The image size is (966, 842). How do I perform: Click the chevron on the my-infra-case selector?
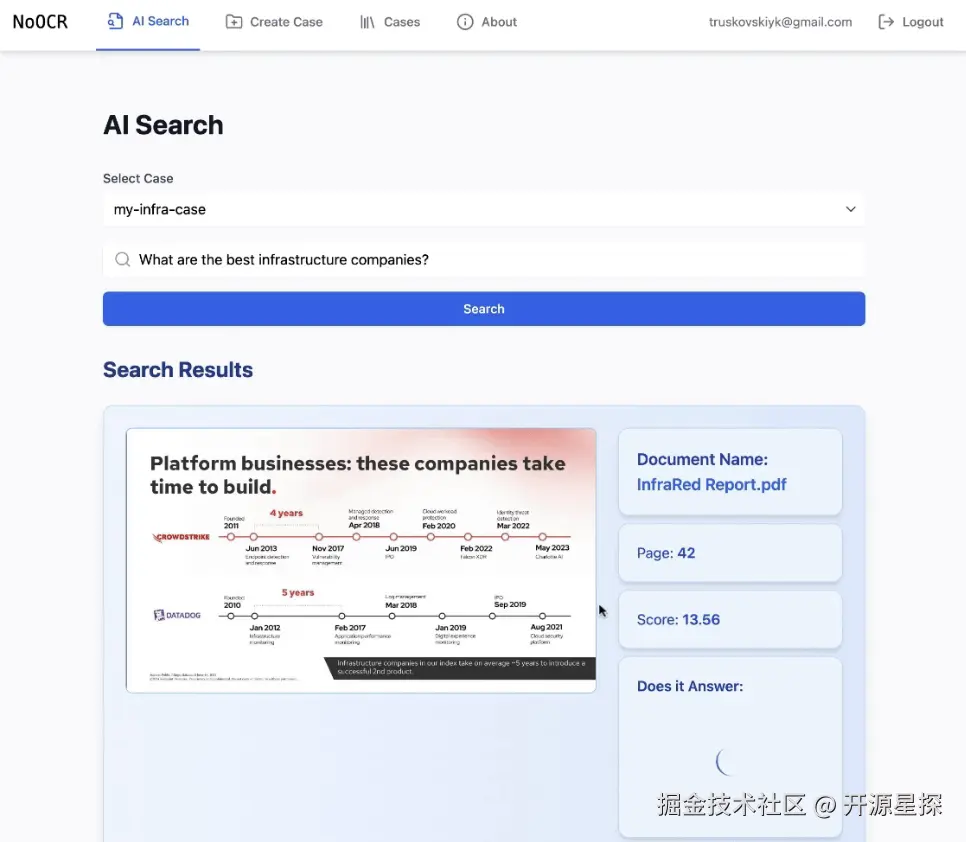[850, 209]
